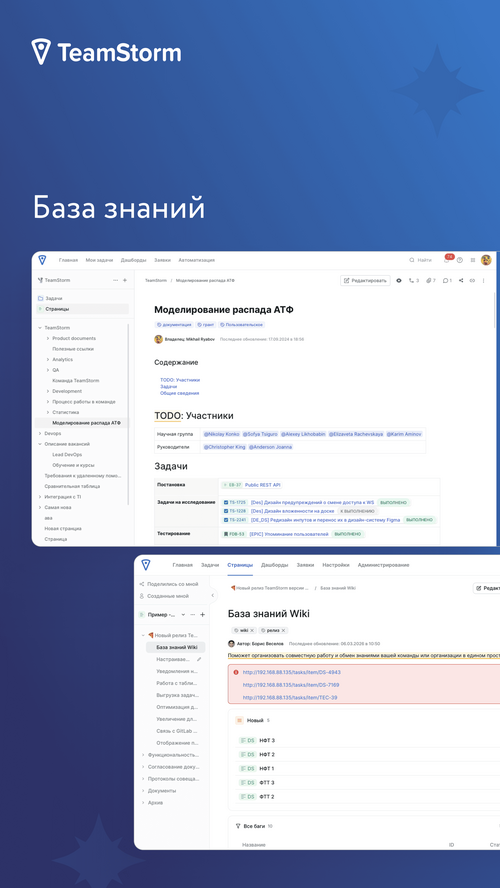
Task: Expand the Development tree node
Action: pos(48,391)
